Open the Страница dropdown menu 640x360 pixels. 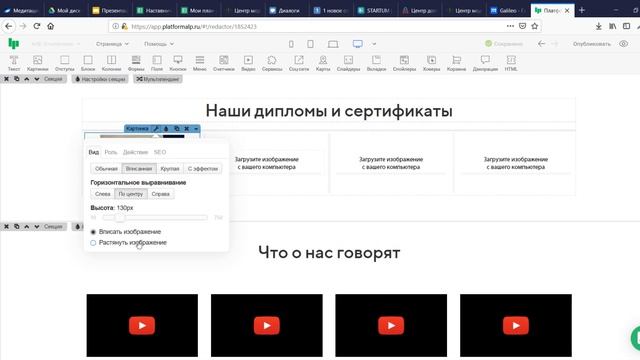click(x=112, y=44)
